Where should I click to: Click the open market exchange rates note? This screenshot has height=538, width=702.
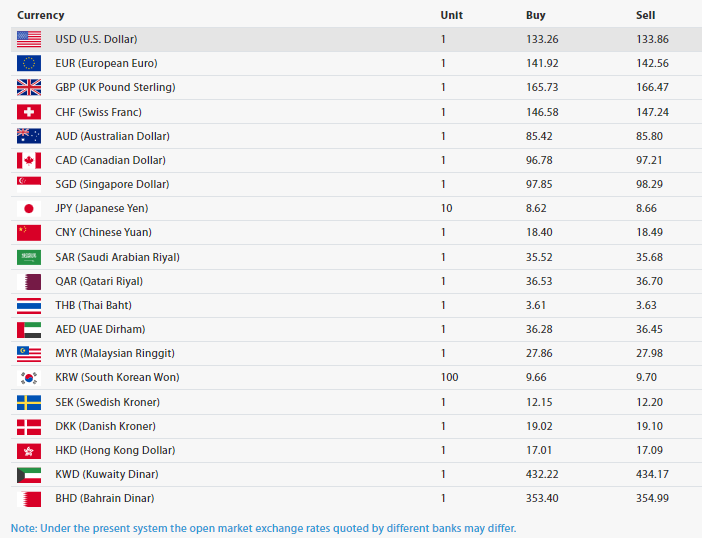click(264, 527)
